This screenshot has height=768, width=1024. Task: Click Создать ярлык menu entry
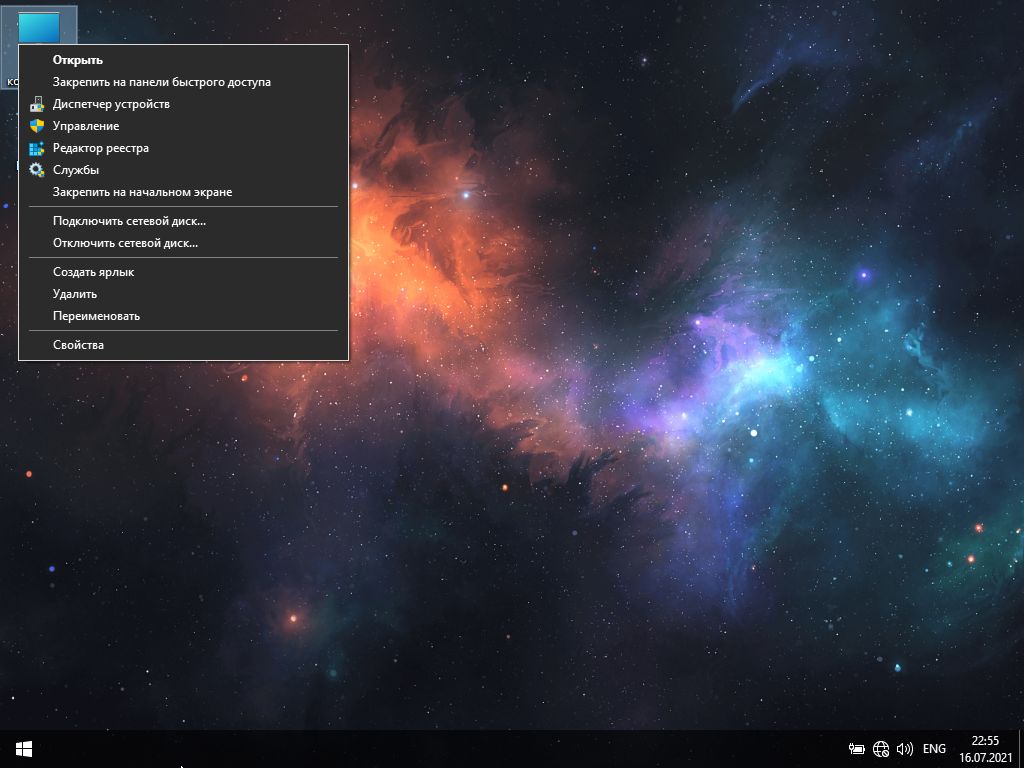click(x=93, y=272)
